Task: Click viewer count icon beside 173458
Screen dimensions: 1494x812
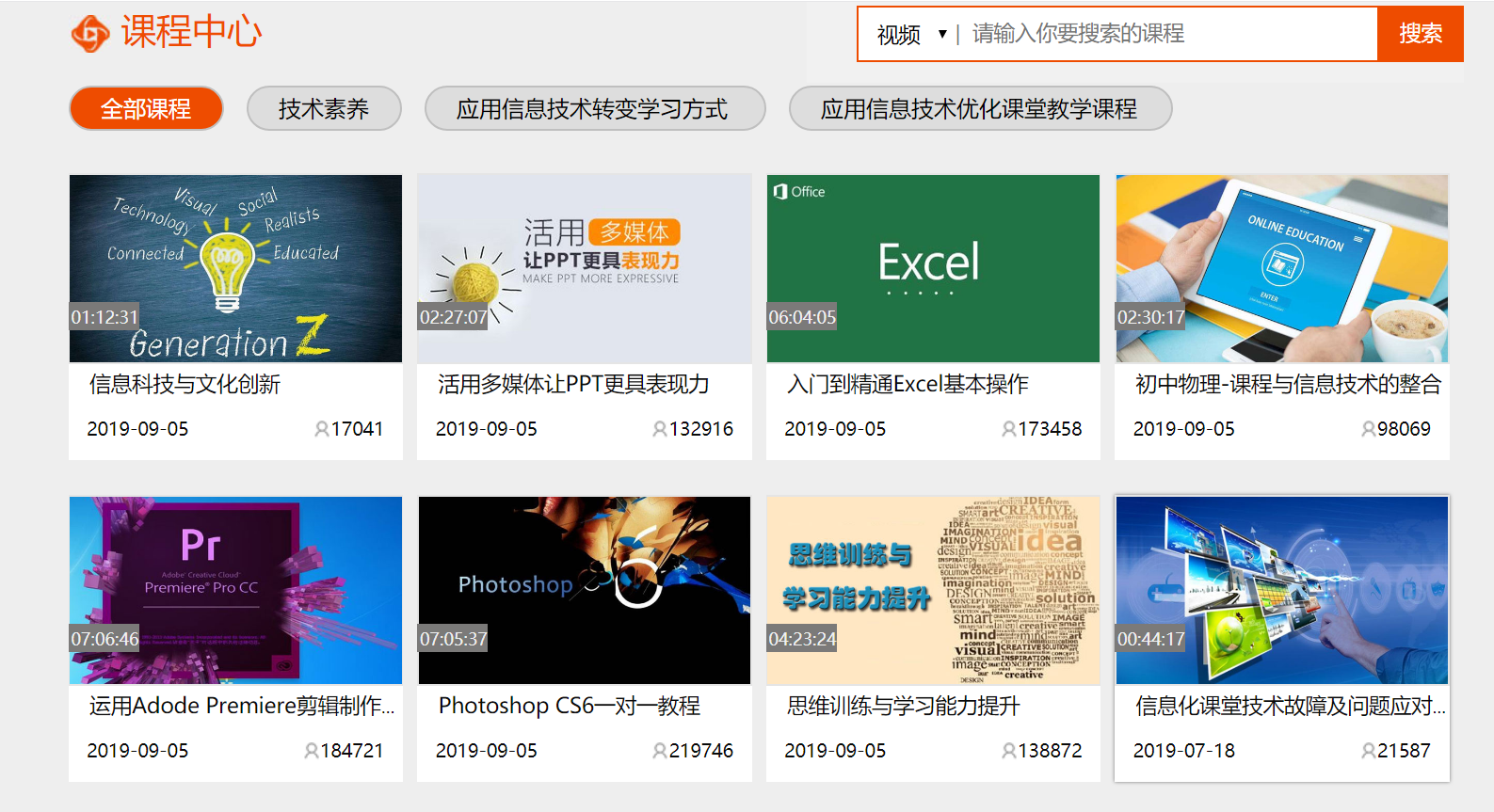Action: coord(1008,429)
